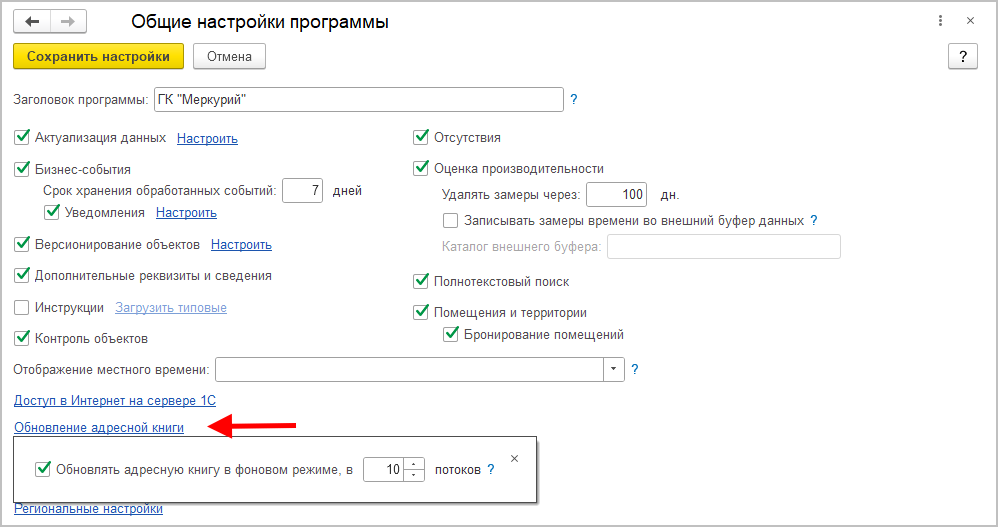The width and height of the screenshot is (998, 527).
Task: Close the address book update popup
Action: click(514, 458)
